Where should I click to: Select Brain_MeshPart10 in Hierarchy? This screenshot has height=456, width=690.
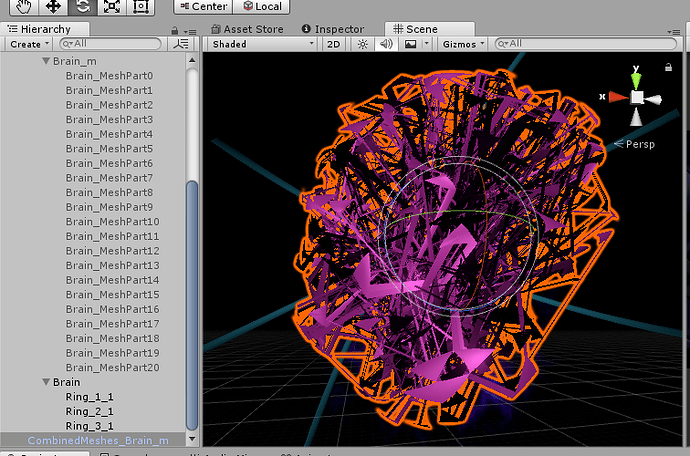coord(112,221)
